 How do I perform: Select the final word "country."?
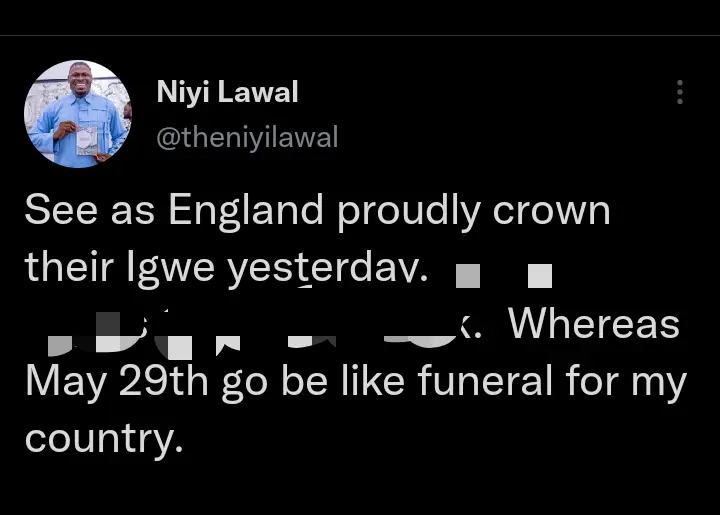tap(104, 439)
